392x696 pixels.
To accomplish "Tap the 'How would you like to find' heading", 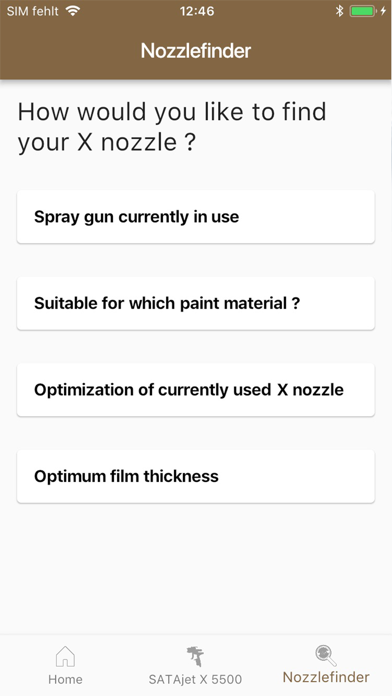I will click(172, 112).
